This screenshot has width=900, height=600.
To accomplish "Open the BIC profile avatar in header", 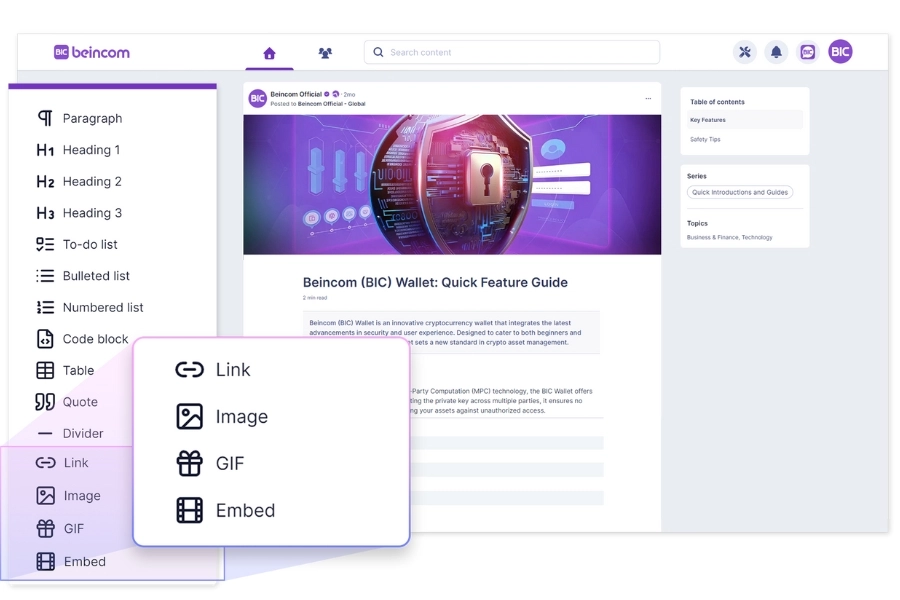I will tap(840, 52).
